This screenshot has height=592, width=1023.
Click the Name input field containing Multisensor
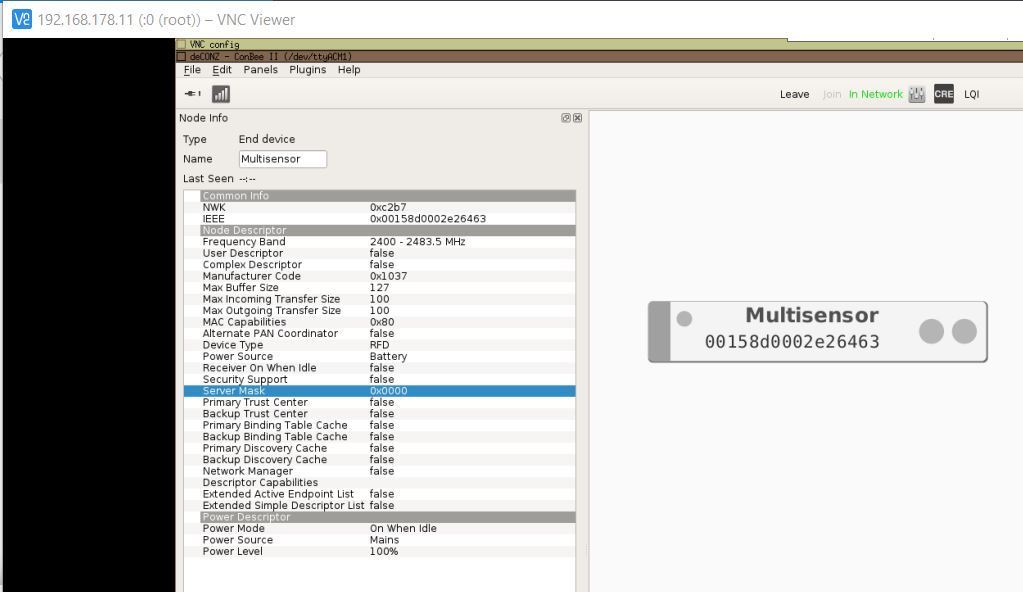tap(282, 159)
